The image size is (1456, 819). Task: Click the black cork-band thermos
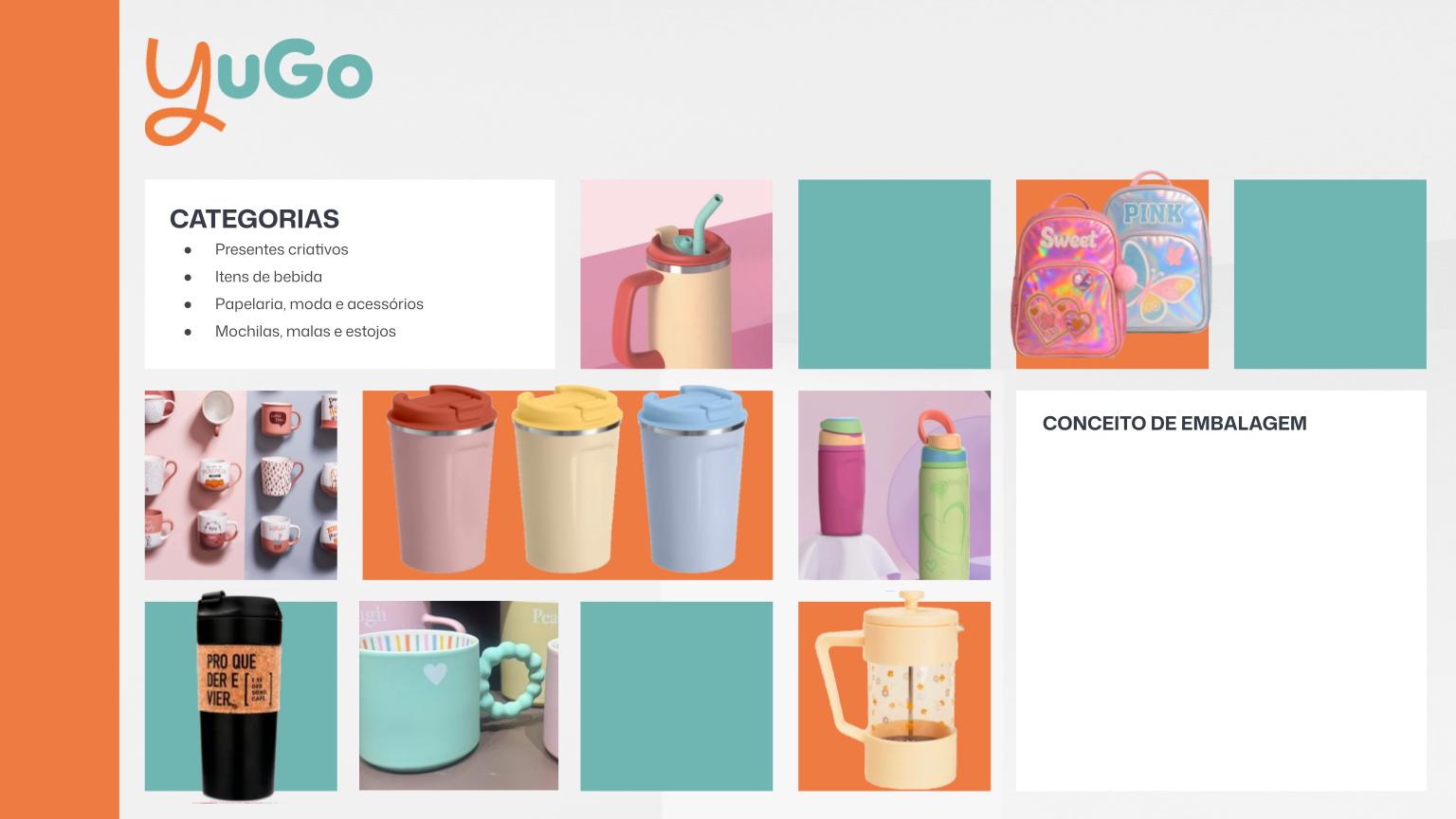(235, 695)
